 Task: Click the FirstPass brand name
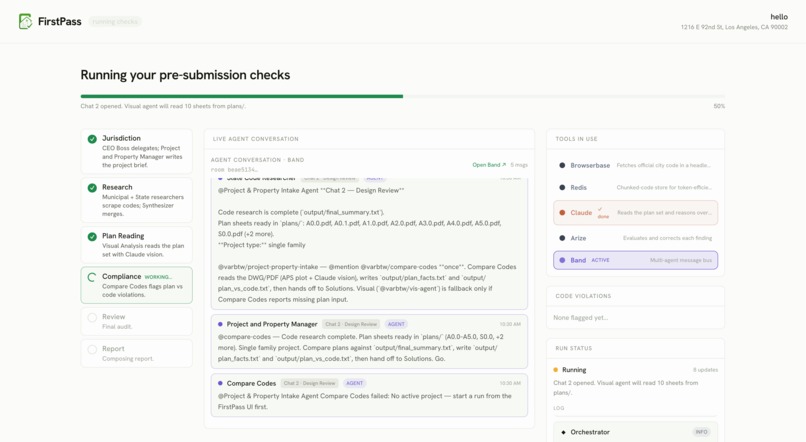click(x=60, y=22)
